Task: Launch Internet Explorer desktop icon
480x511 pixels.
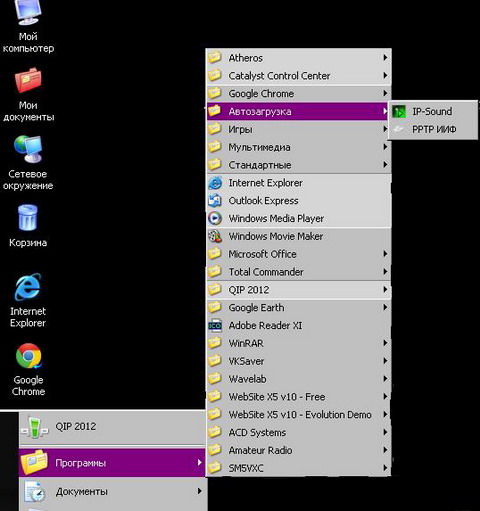Action: coord(28,287)
